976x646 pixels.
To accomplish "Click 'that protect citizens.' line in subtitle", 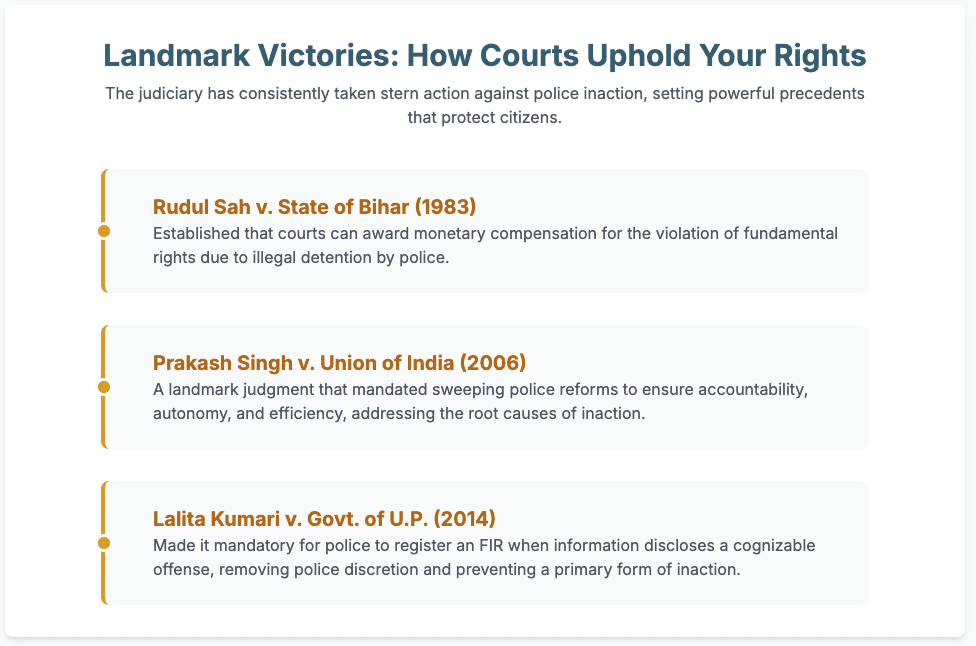I will (x=487, y=117).
